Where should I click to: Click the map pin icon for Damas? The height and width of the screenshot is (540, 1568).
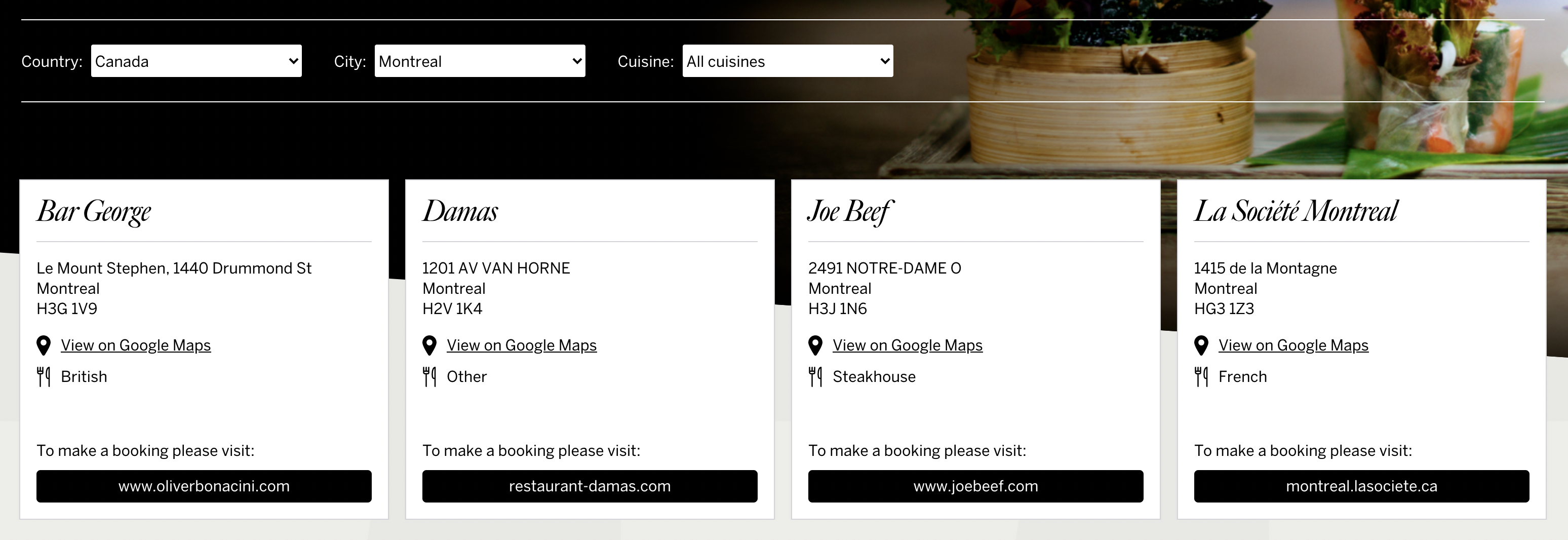click(429, 345)
